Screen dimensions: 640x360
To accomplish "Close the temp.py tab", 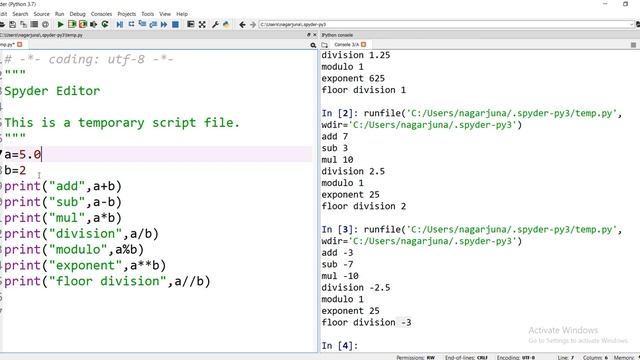I will pyautogui.click(x=20, y=44).
